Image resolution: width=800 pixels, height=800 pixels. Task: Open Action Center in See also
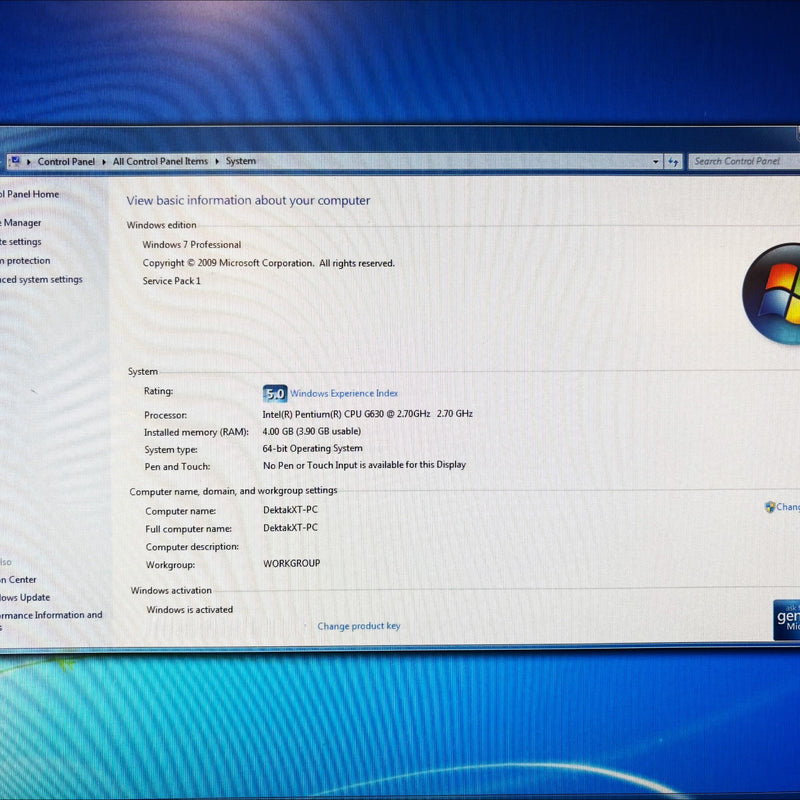(x=18, y=580)
